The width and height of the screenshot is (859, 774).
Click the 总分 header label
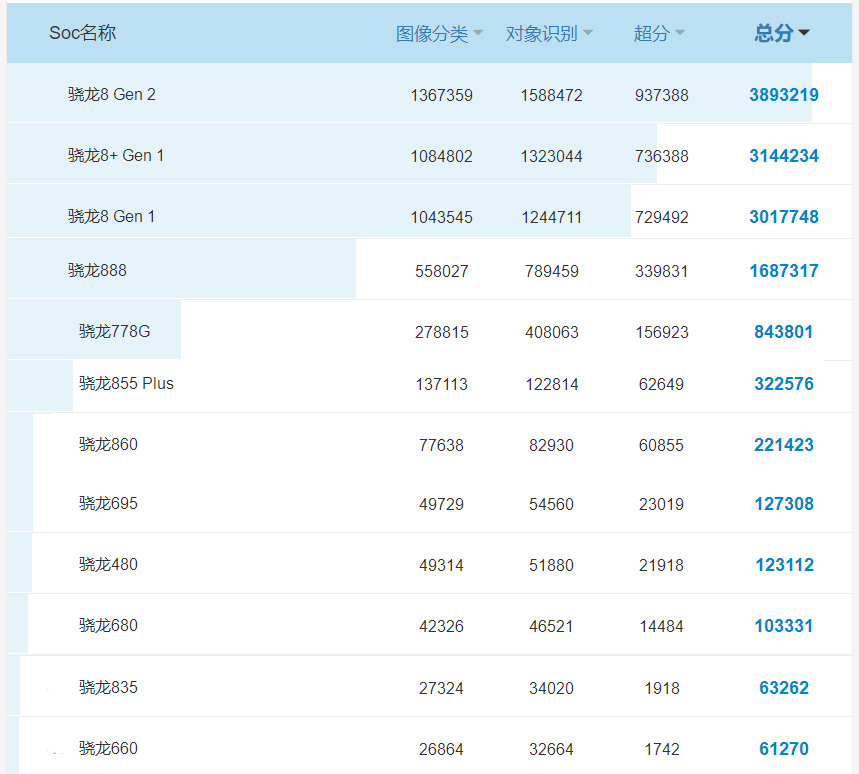pos(772,34)
